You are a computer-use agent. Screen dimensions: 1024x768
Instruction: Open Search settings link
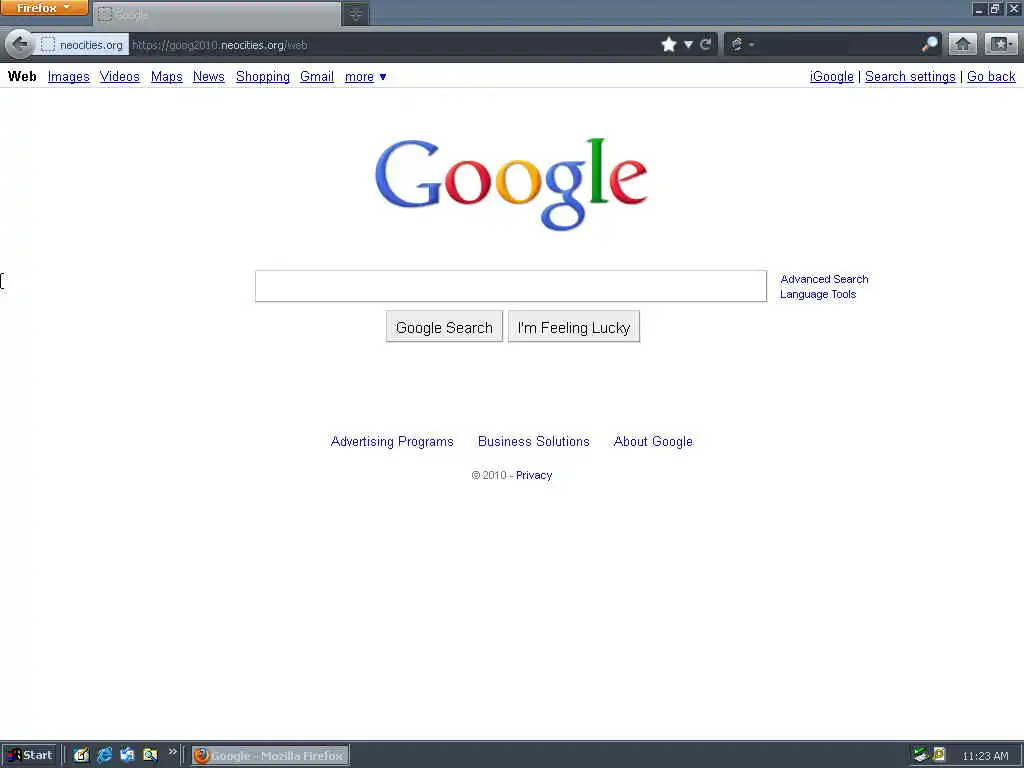910,77
